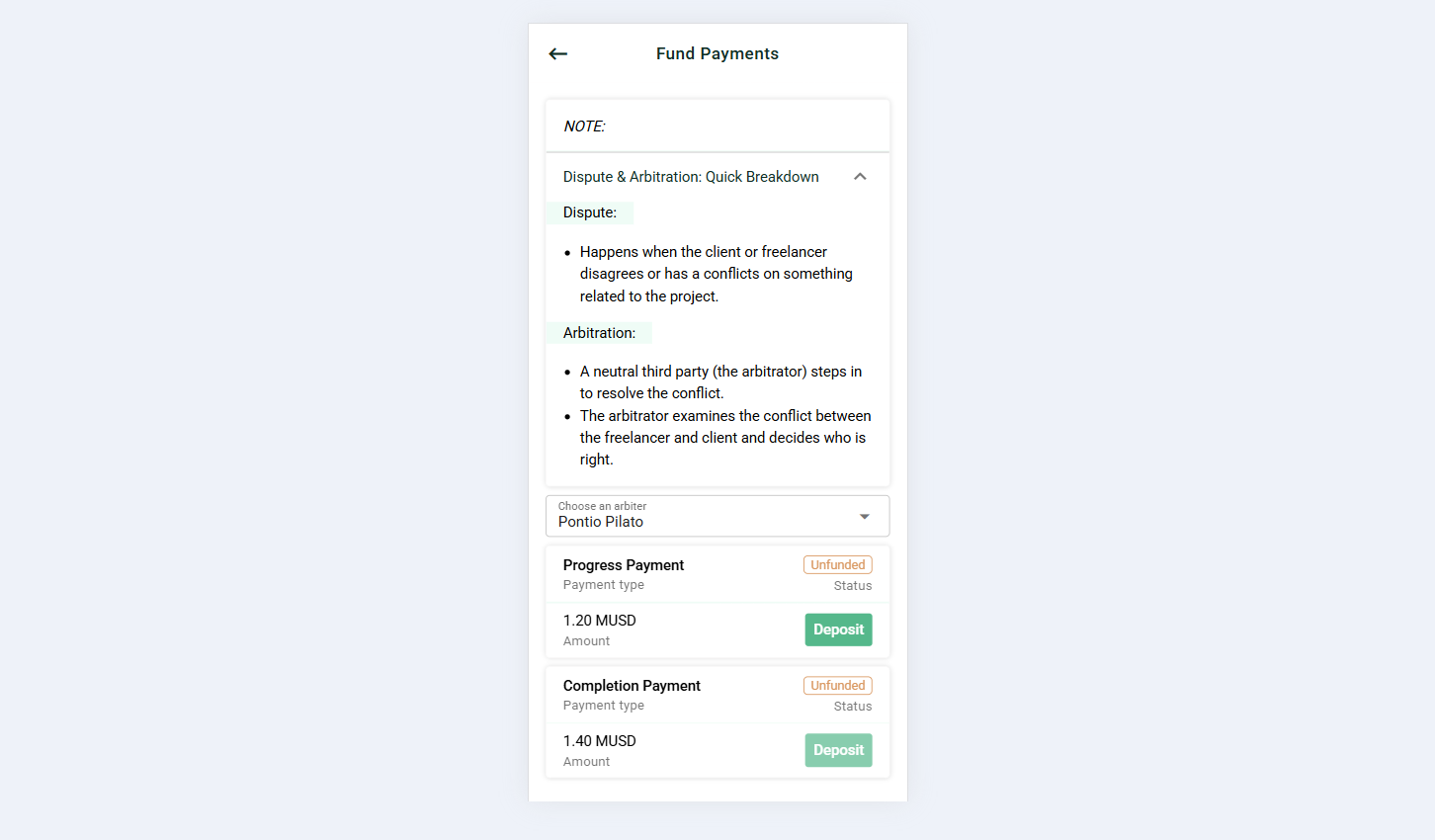Click the highlighted Arbitration: heading
This screenshot has width=1435, height=840.
(x=599, y=333)
